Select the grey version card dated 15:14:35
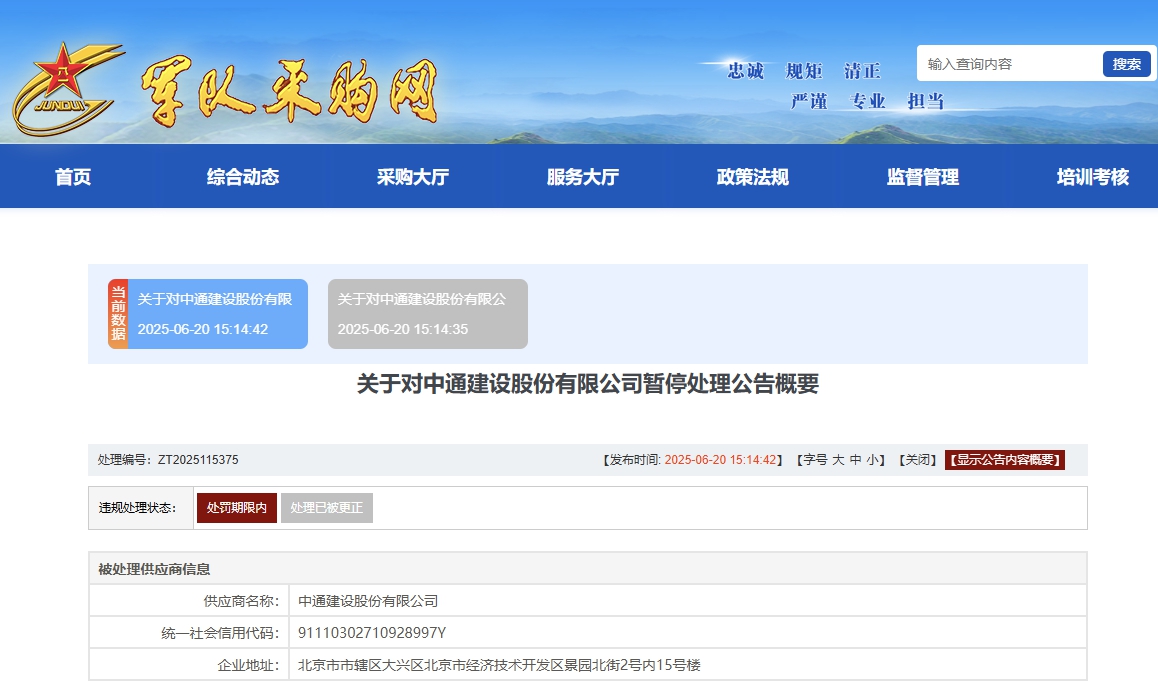This screenshot has height=684, width=1158. pos(428,314)
